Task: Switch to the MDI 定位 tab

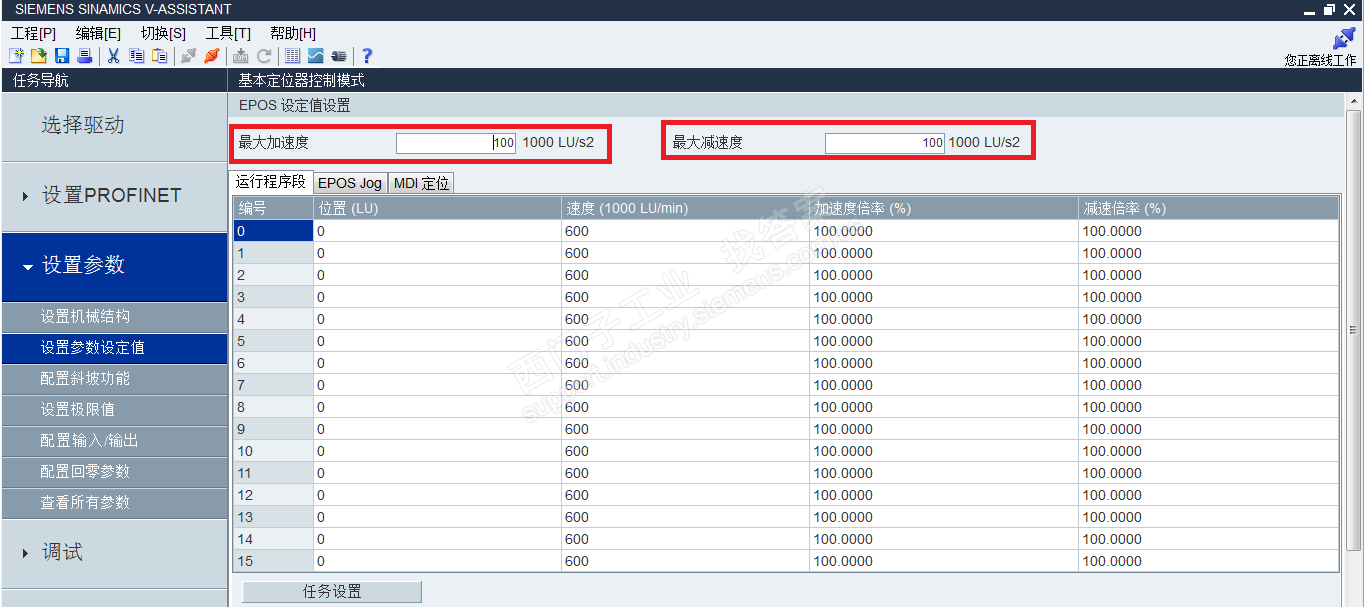Action: click(x=421, y=183)
